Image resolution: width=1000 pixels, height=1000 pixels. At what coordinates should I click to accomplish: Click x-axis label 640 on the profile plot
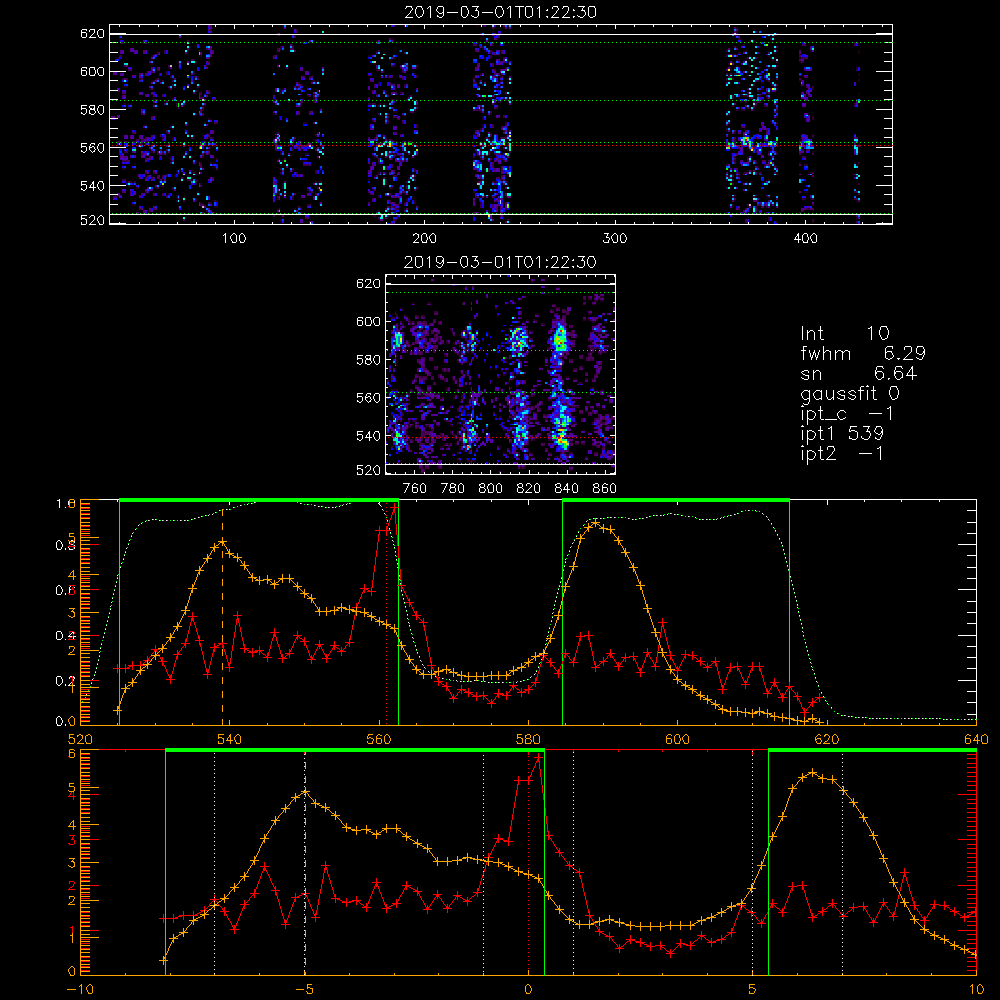click(x=976, y=739)
